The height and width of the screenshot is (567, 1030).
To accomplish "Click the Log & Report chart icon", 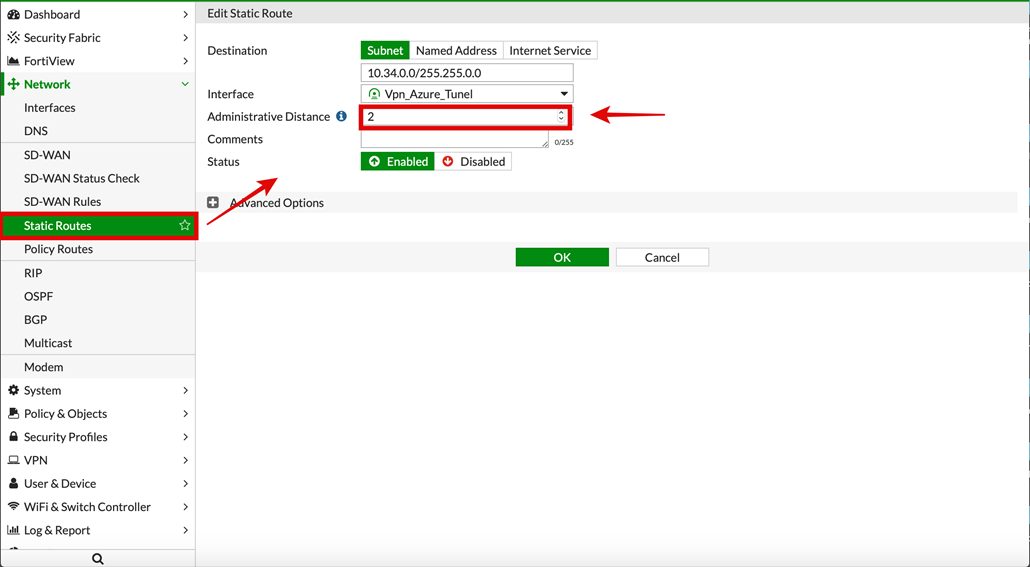I will click(x=13, y=530).
